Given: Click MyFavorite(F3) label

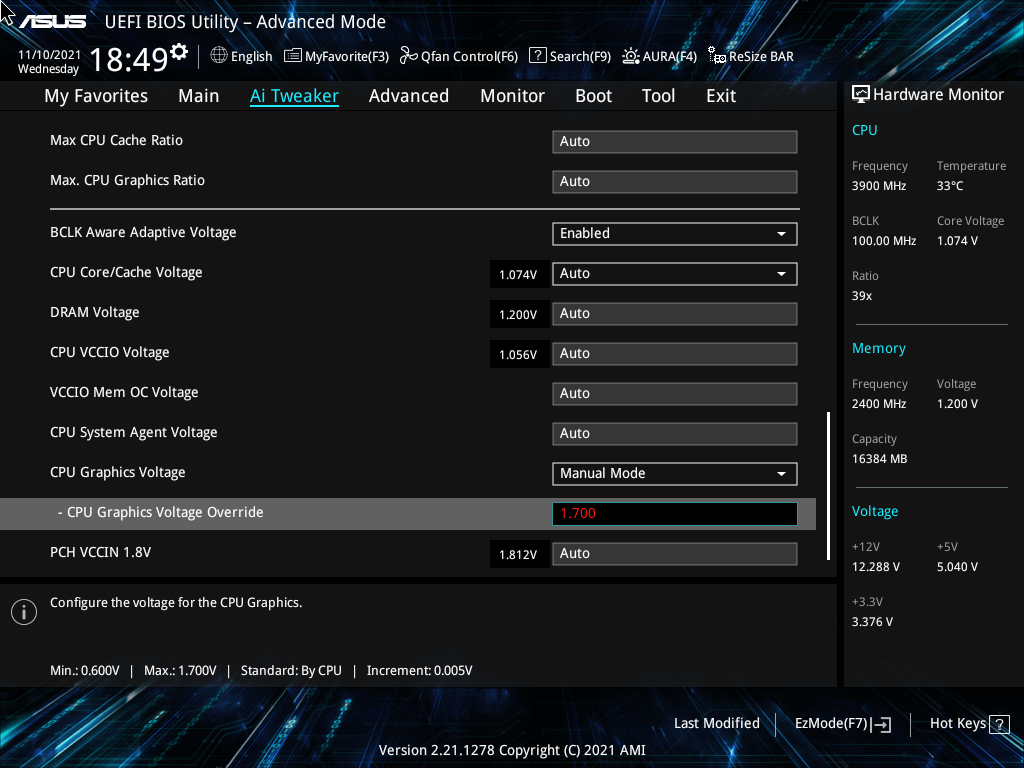Looking at the screenshot, I should coord(347,56).
